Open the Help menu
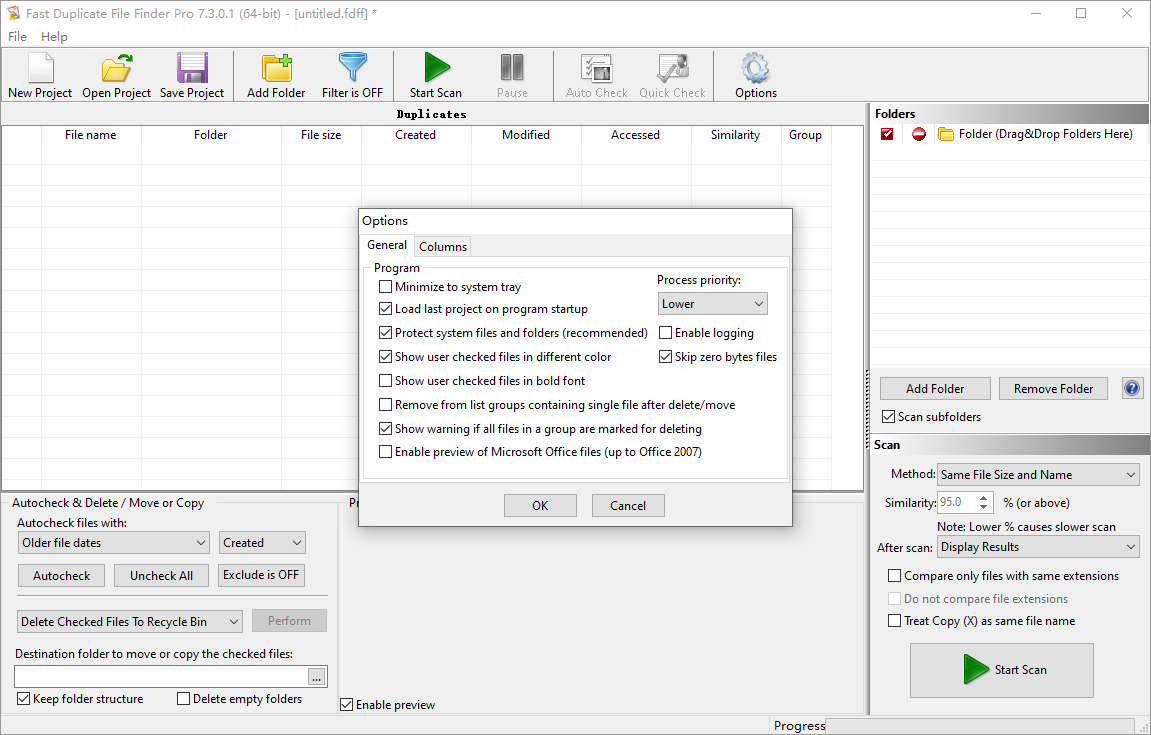Screen dimensions: 1151x735 (54, 37)
